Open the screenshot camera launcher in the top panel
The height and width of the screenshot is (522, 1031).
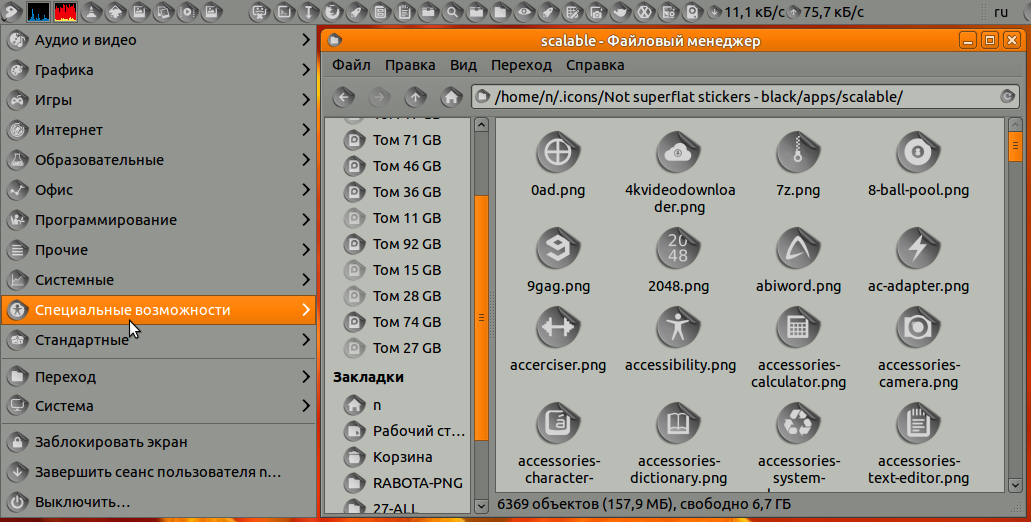pyautogui.click(x=596, y=11)
